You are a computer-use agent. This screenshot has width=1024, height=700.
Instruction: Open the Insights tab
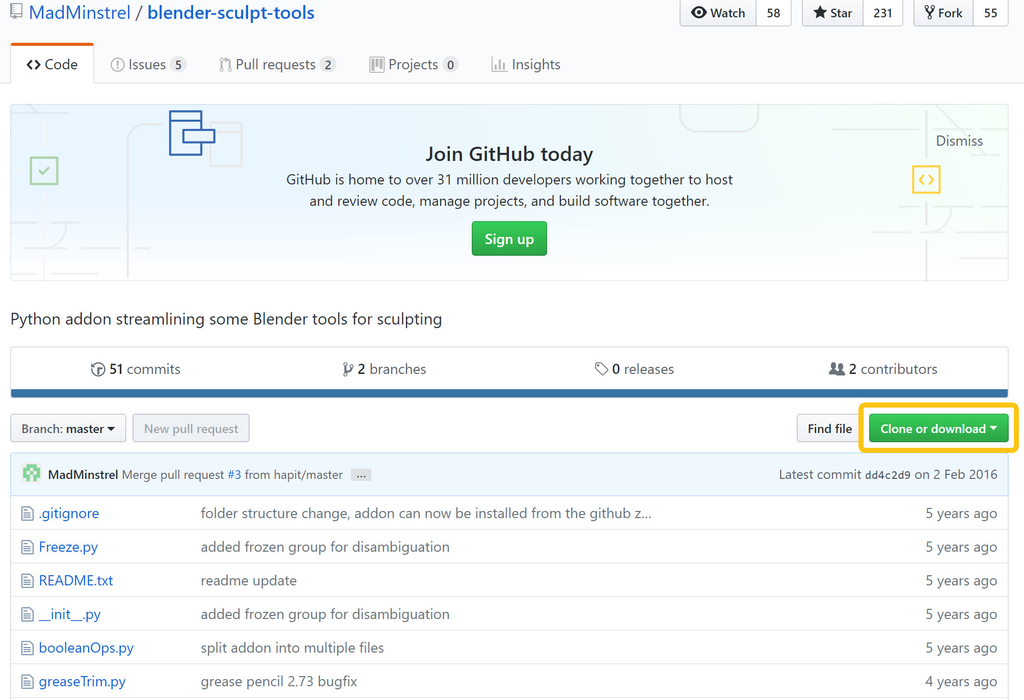pos(526,64)
